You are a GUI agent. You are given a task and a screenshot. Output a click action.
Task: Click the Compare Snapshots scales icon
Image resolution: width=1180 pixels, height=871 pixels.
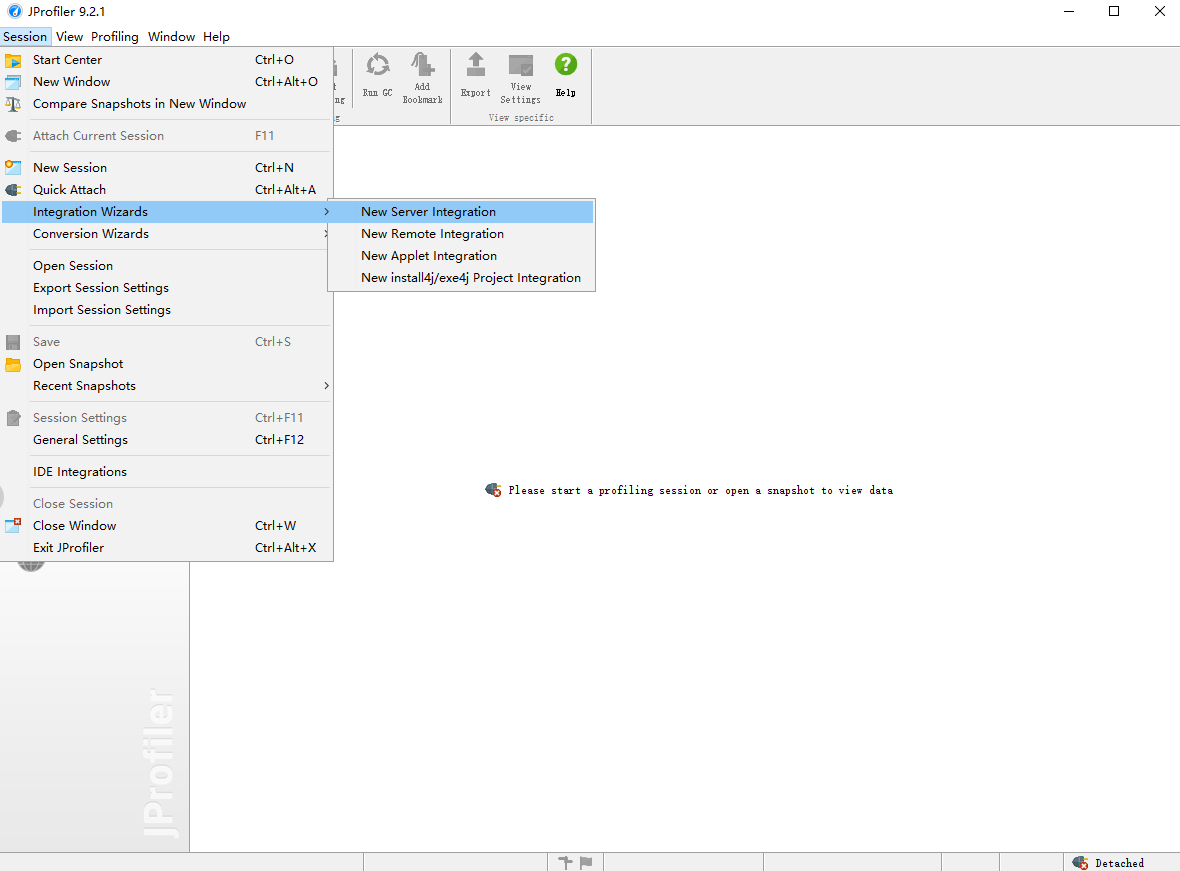(x=14, y=104)
